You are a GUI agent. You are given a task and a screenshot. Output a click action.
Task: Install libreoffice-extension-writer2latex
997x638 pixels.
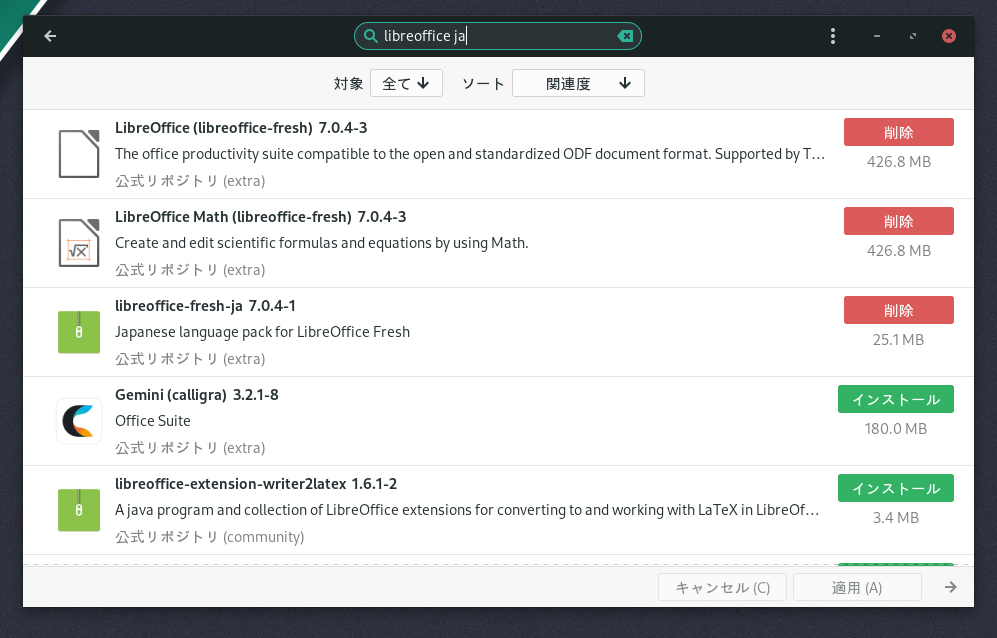896,489
